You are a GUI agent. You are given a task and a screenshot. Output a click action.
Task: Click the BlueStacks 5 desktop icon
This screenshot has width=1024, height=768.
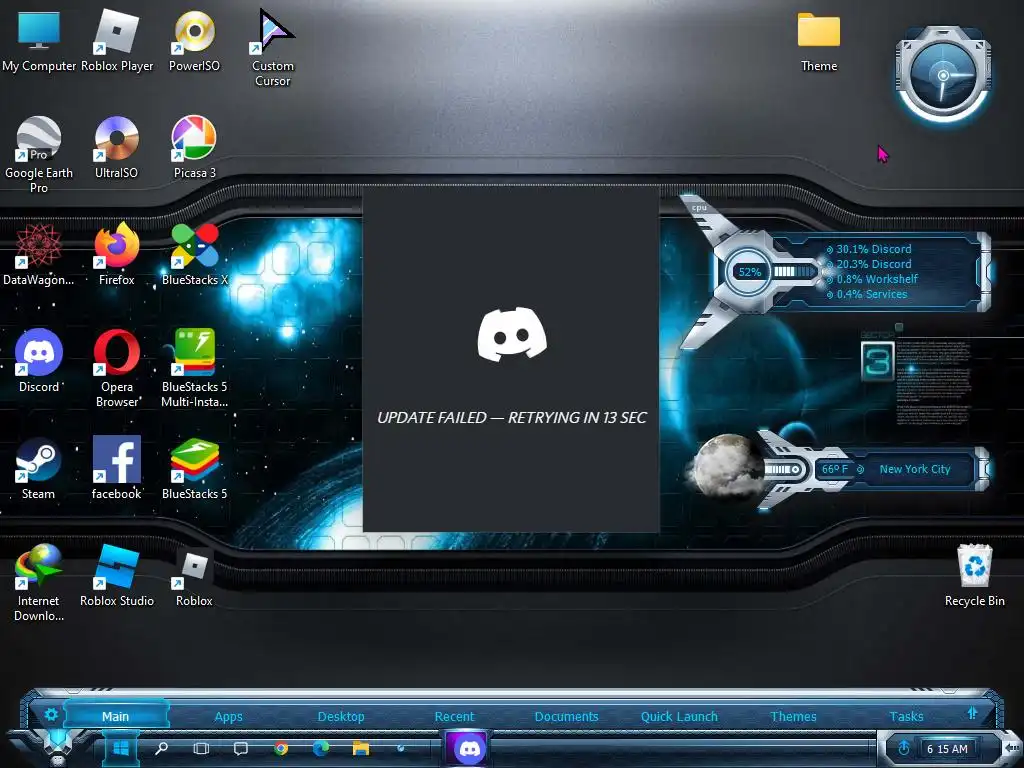tap(194, 470)
